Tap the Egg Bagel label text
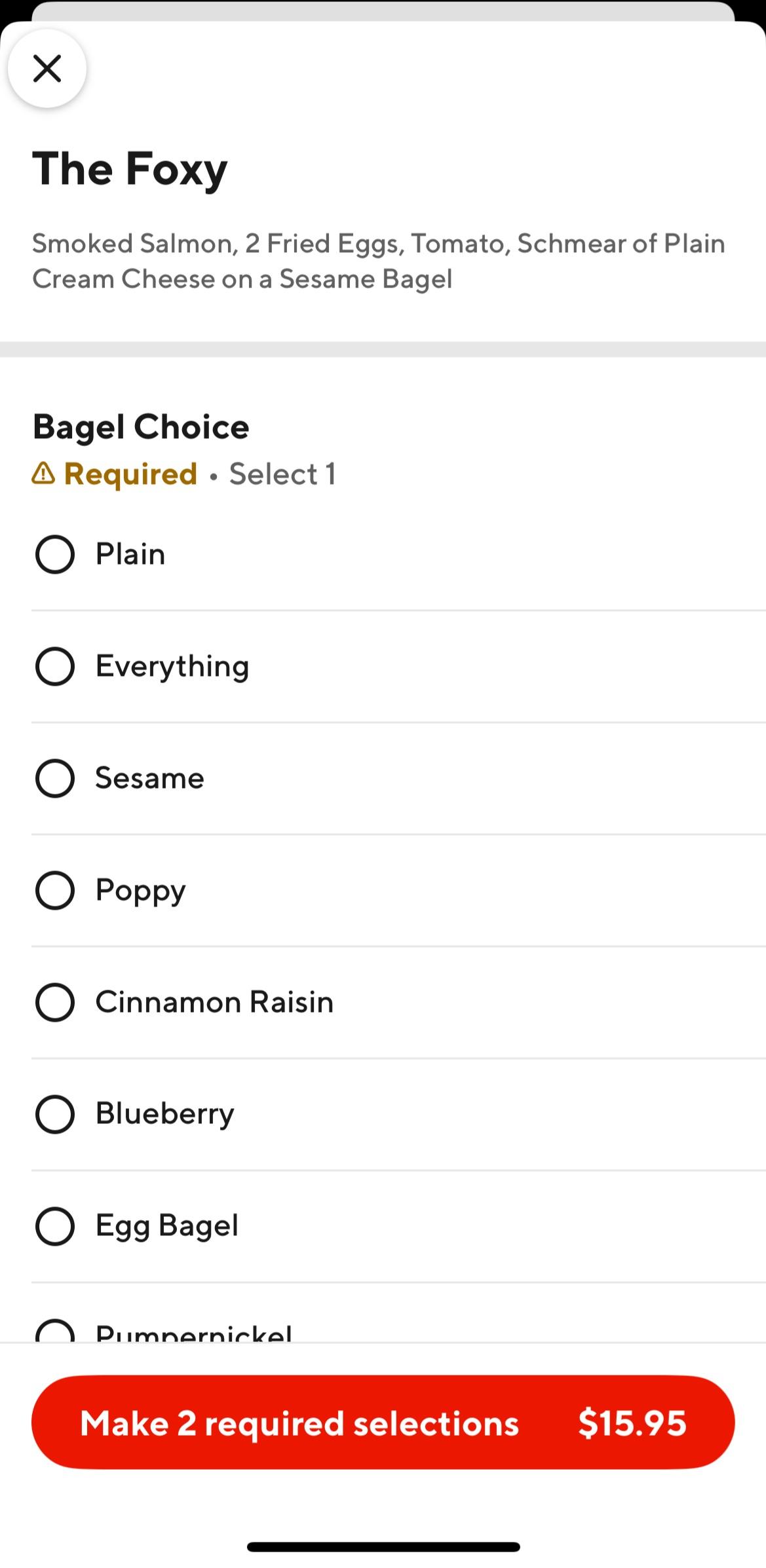766x1568 pixels. pyautogui.click(x=166, y=1225)
